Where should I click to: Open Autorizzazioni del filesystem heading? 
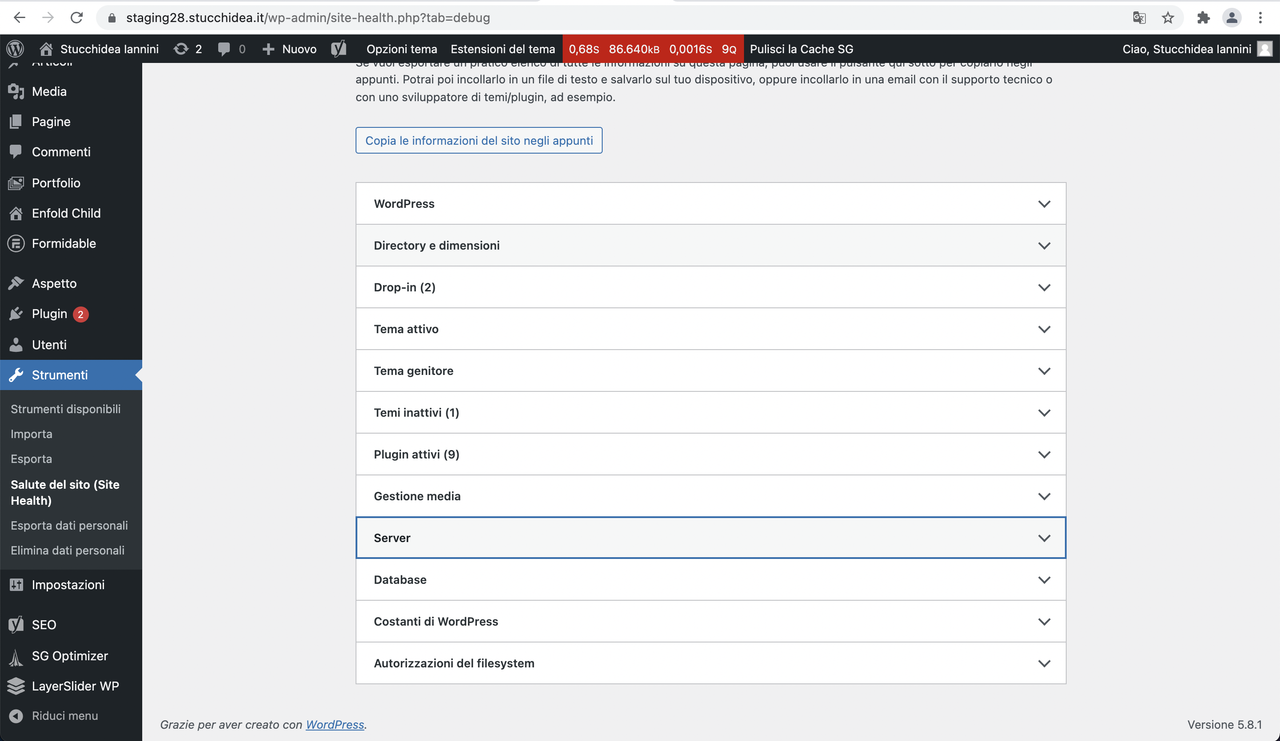(x=711, y=663)
